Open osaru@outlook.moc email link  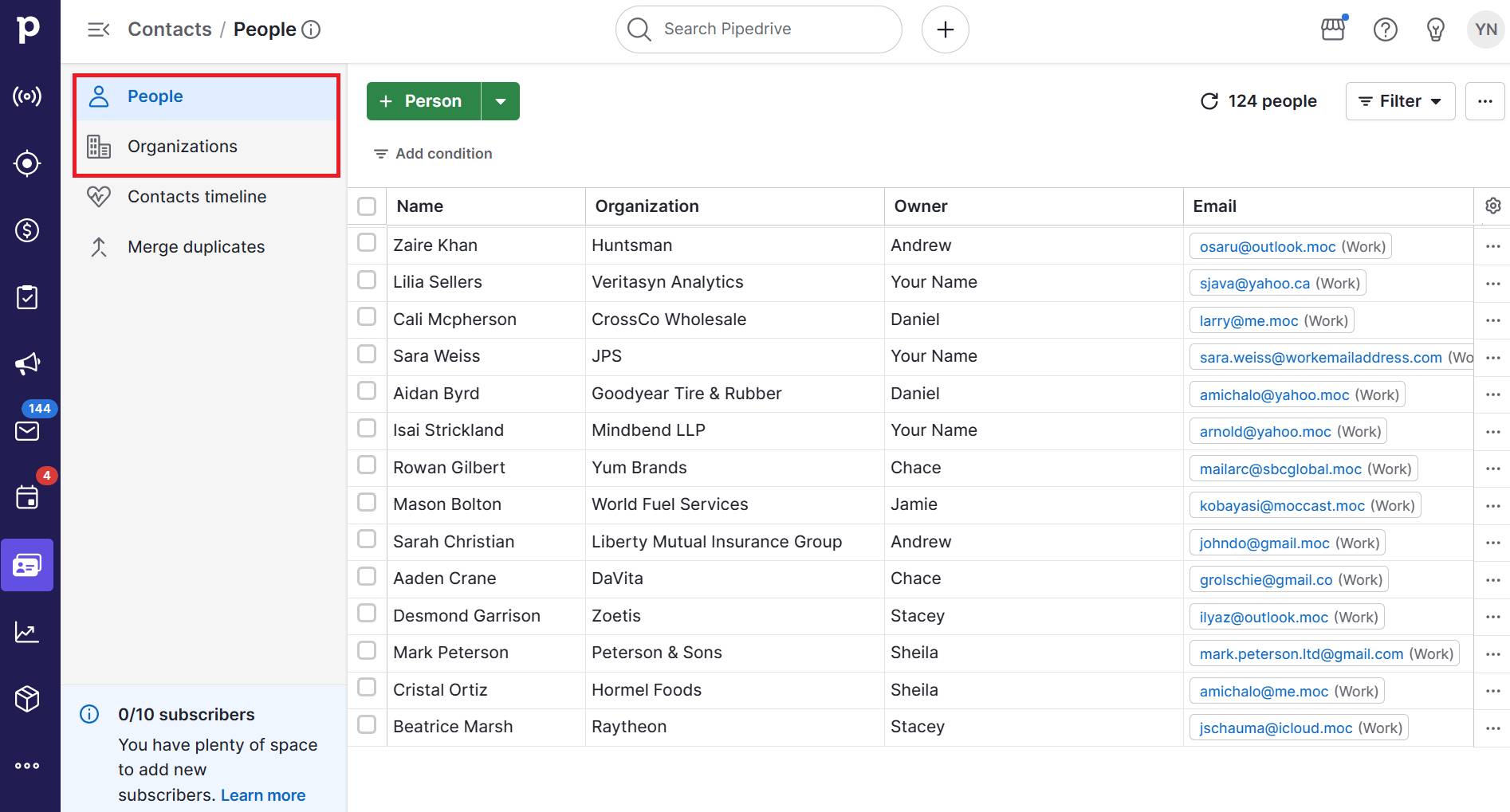(x=1268, y=247)
